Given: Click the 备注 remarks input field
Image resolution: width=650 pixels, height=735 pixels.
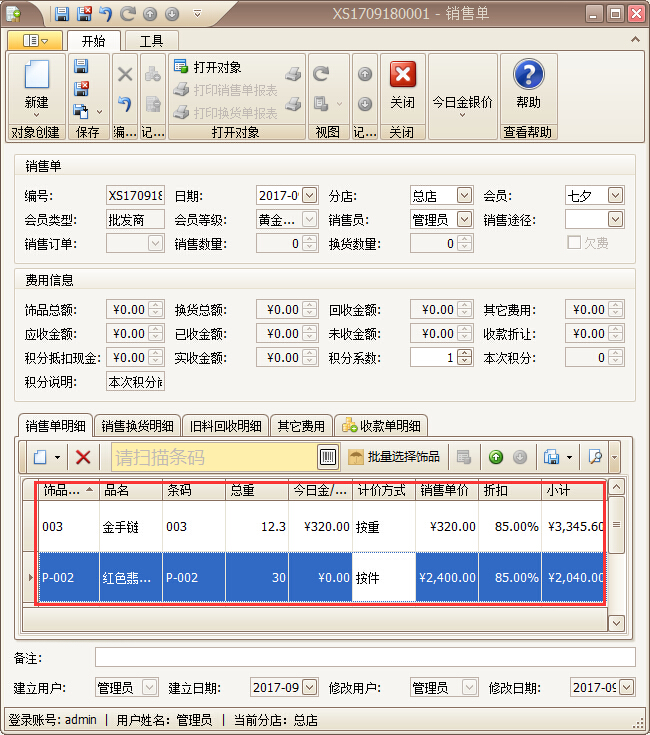Looking at the screenshot, I should 365,657.
